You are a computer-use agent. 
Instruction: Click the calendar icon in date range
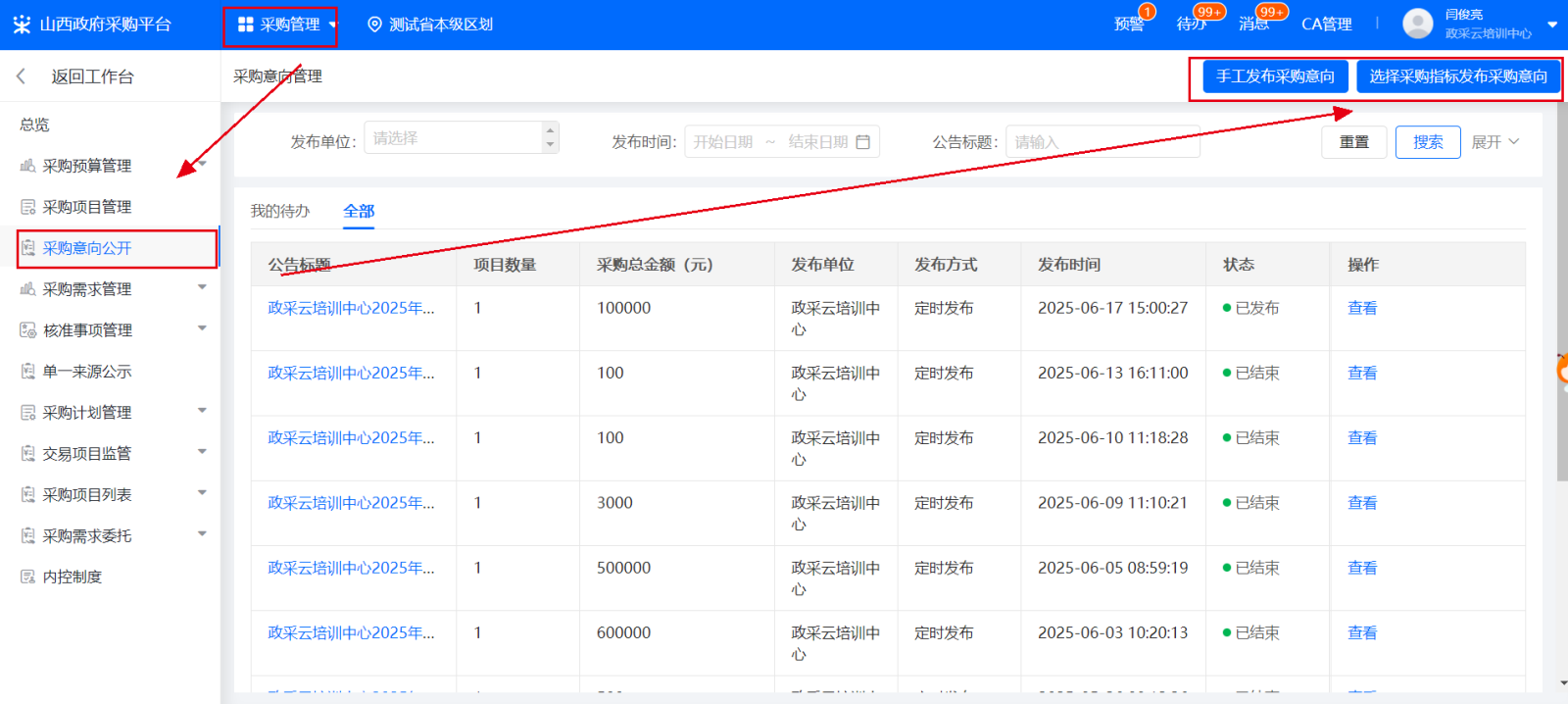[x=862, y=142]
